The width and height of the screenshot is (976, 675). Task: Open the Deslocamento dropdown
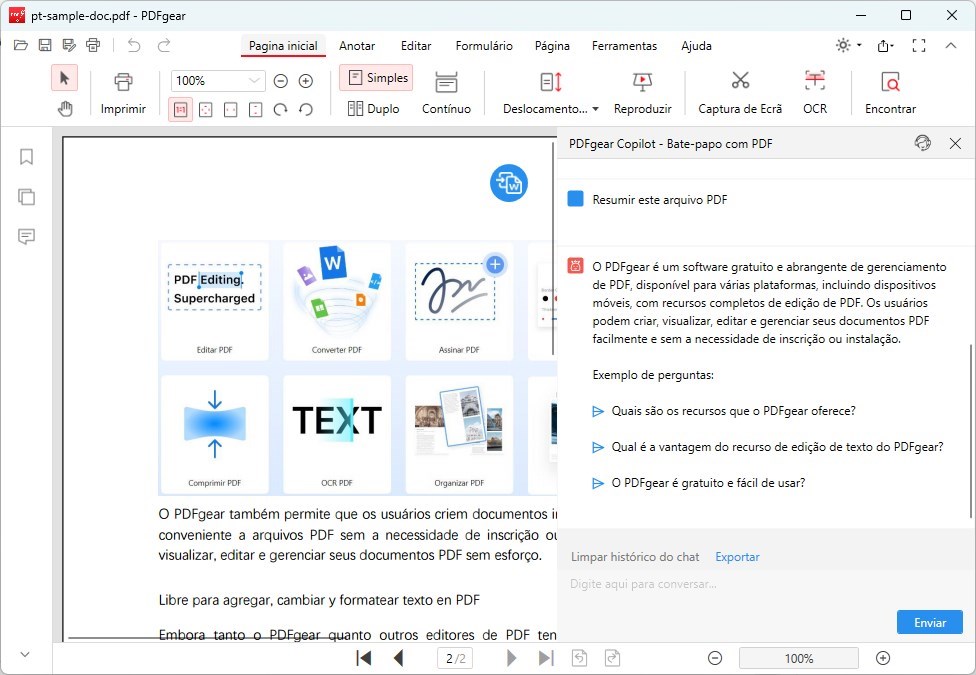550,93
